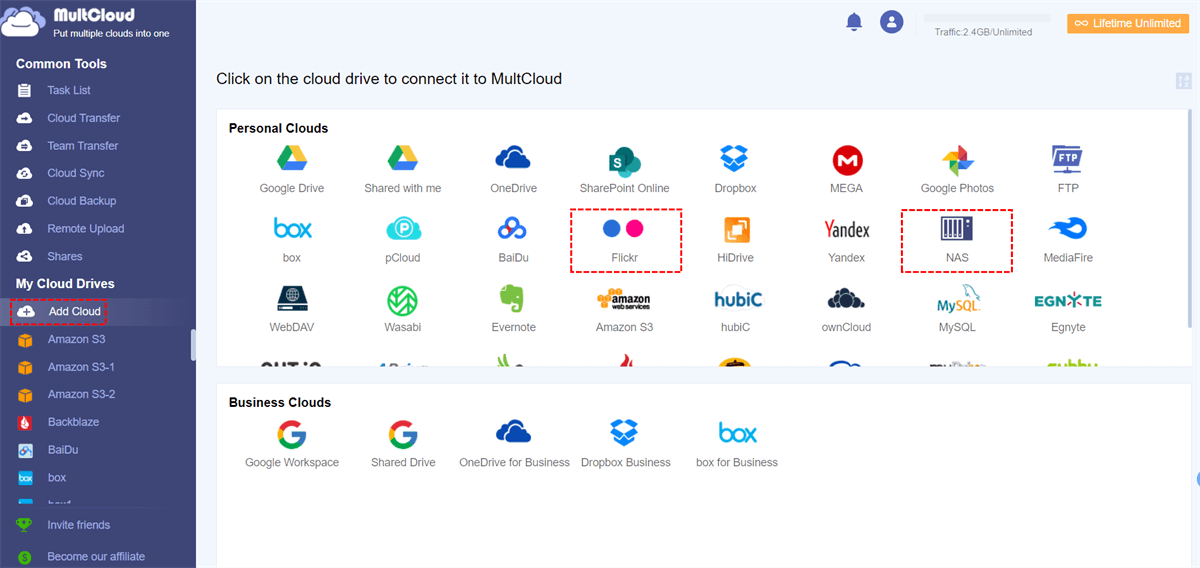Select OneDrive for Business icon
The width and height of the screenshot is (1200, 568).
click(513, 434)
